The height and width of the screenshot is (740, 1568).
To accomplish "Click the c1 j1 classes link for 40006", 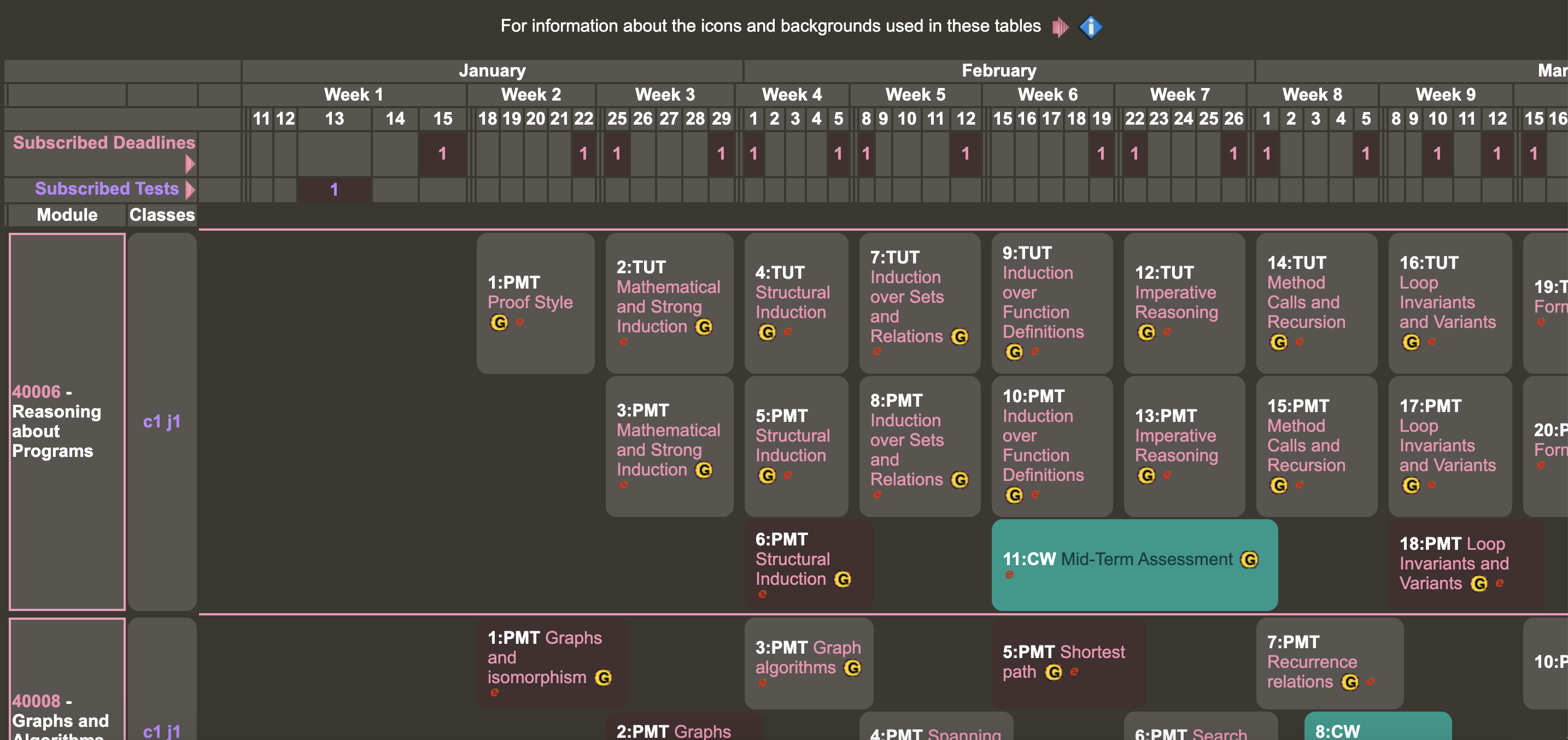I will (161, 421).
